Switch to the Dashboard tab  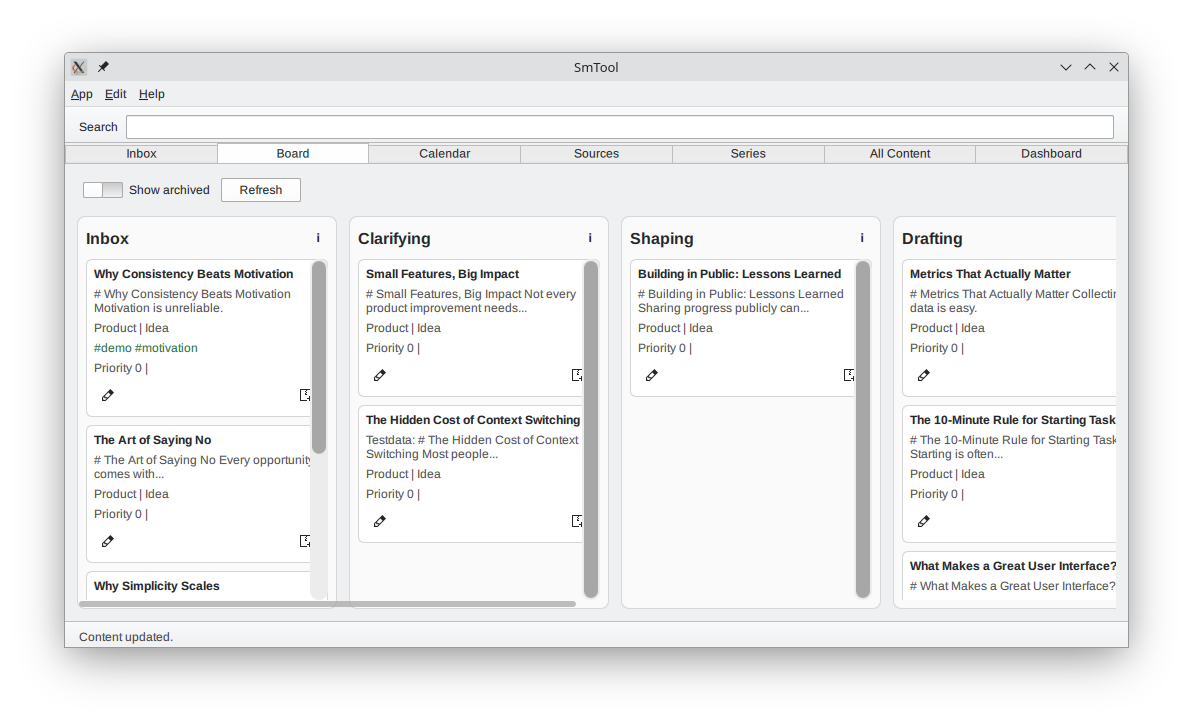click(1051, 154)
